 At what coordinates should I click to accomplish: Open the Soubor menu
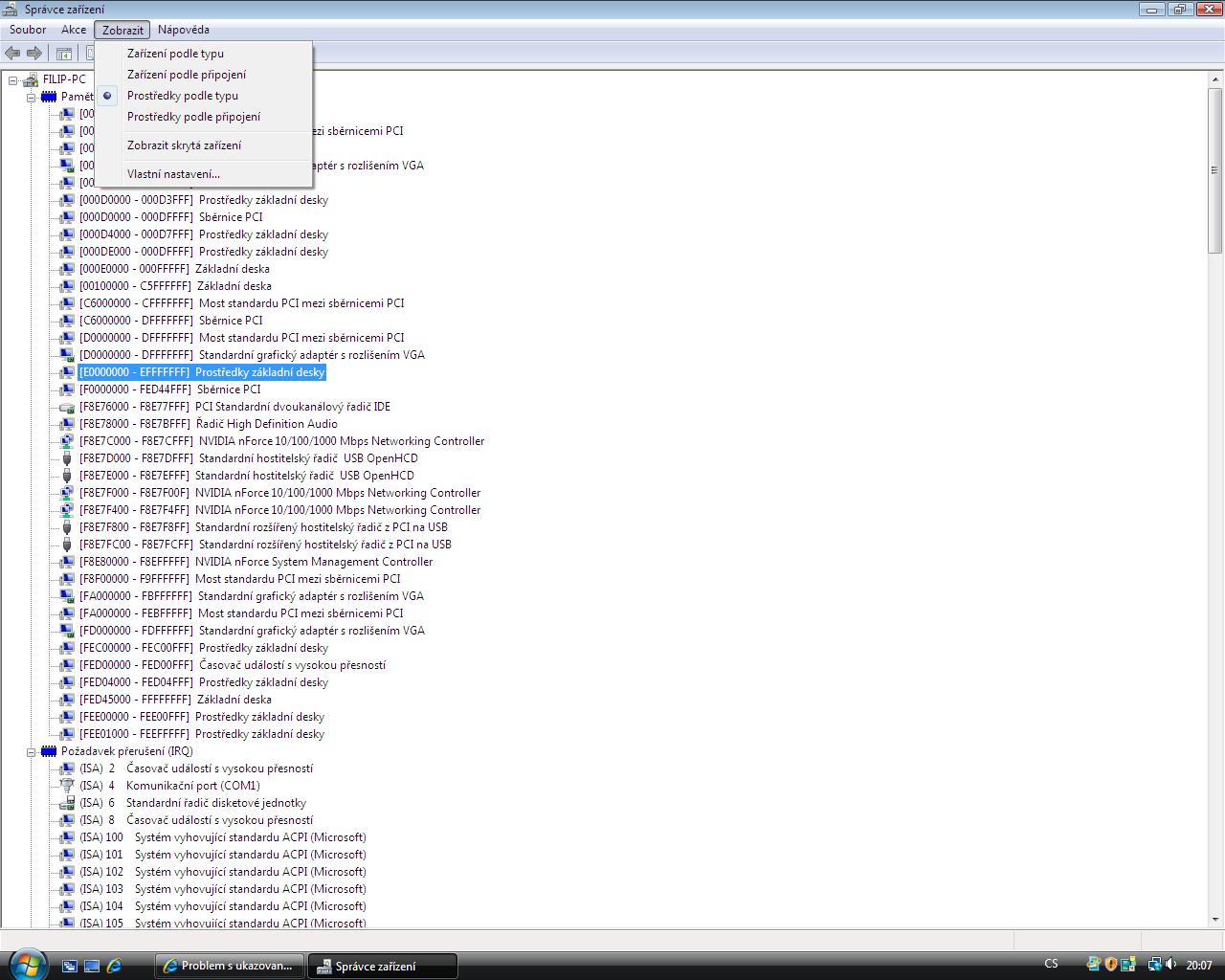[28, 30]
